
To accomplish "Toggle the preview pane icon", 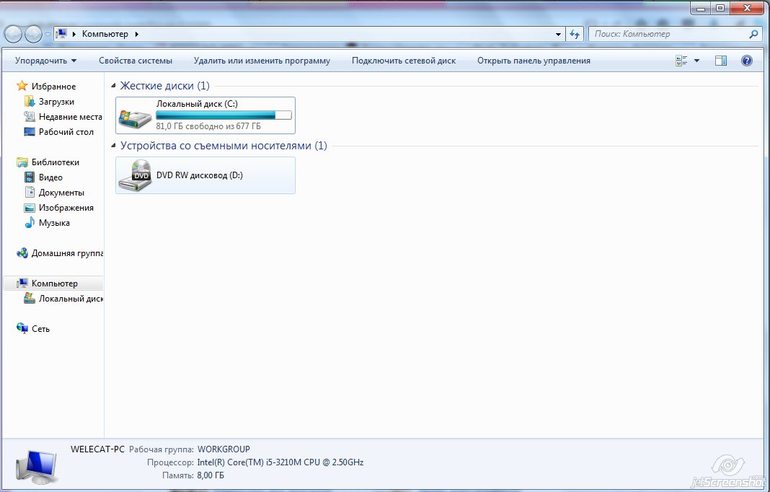I will coord(720,61).
